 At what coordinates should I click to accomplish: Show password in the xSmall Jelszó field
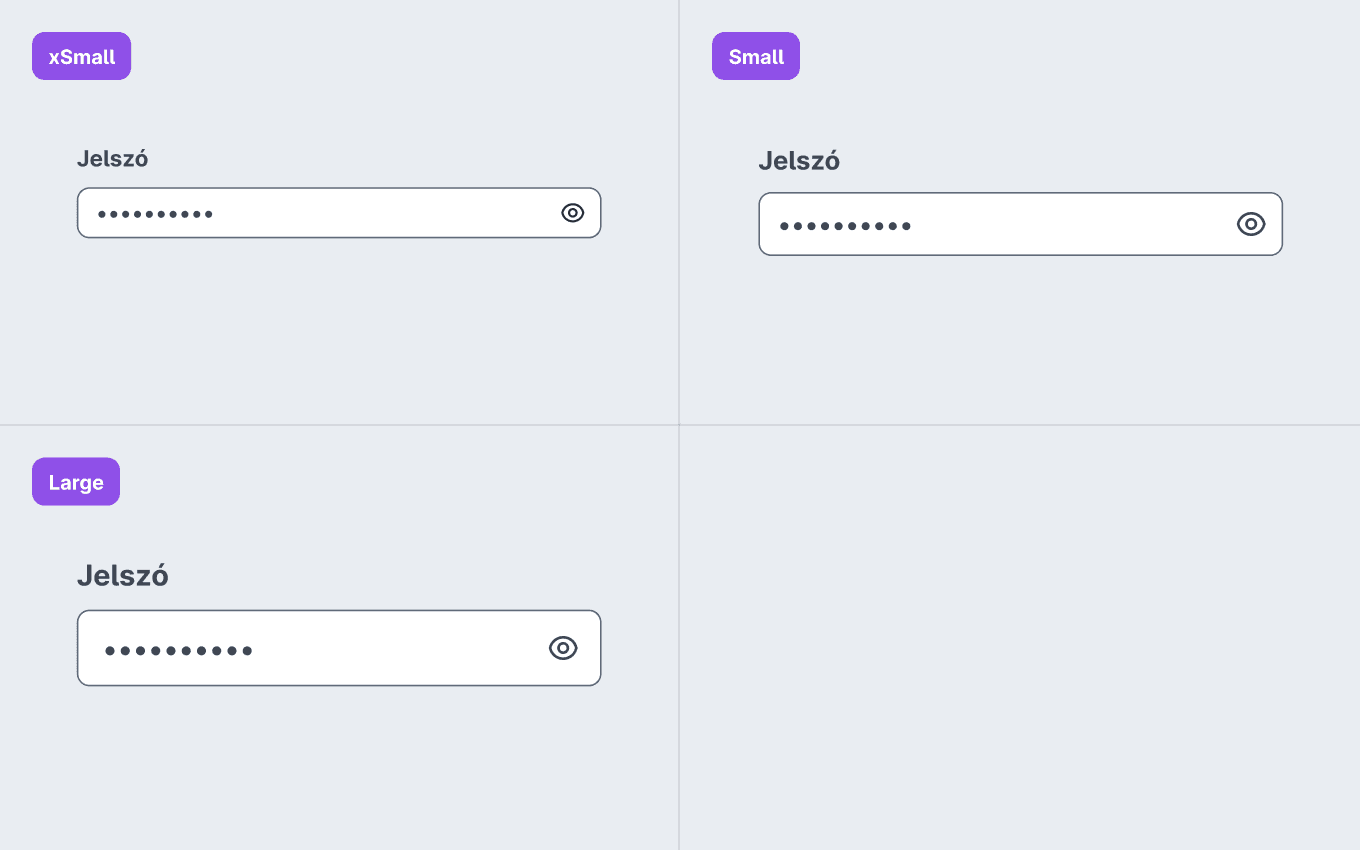tap(572, 213)
